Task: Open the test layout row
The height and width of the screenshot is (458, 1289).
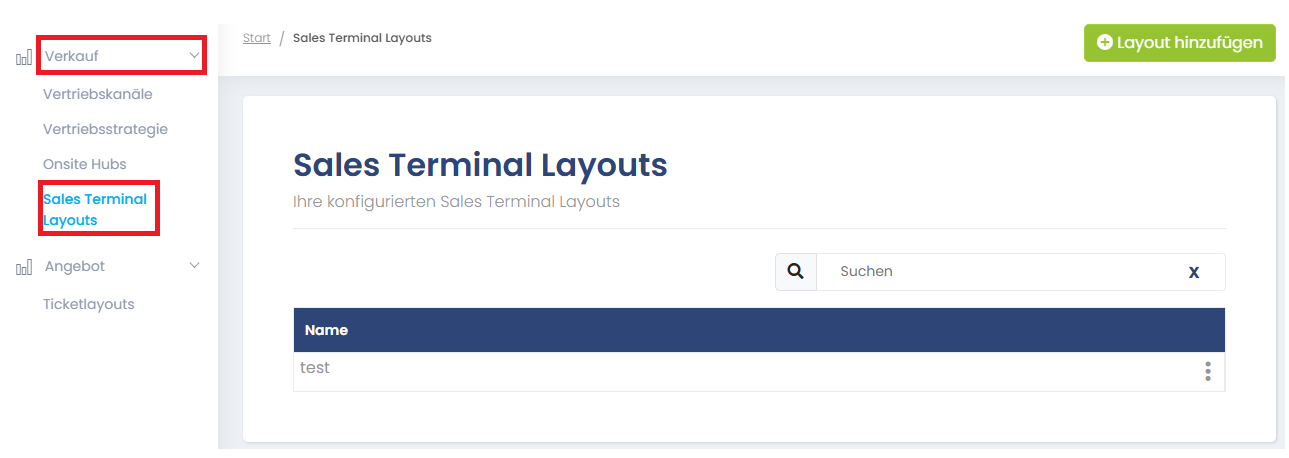Action: [315, 368]
